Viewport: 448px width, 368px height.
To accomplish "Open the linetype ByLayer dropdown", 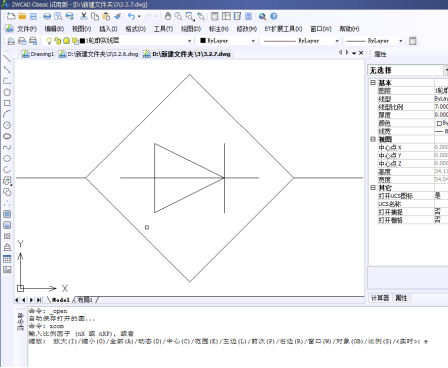I will tap(337, 41).
